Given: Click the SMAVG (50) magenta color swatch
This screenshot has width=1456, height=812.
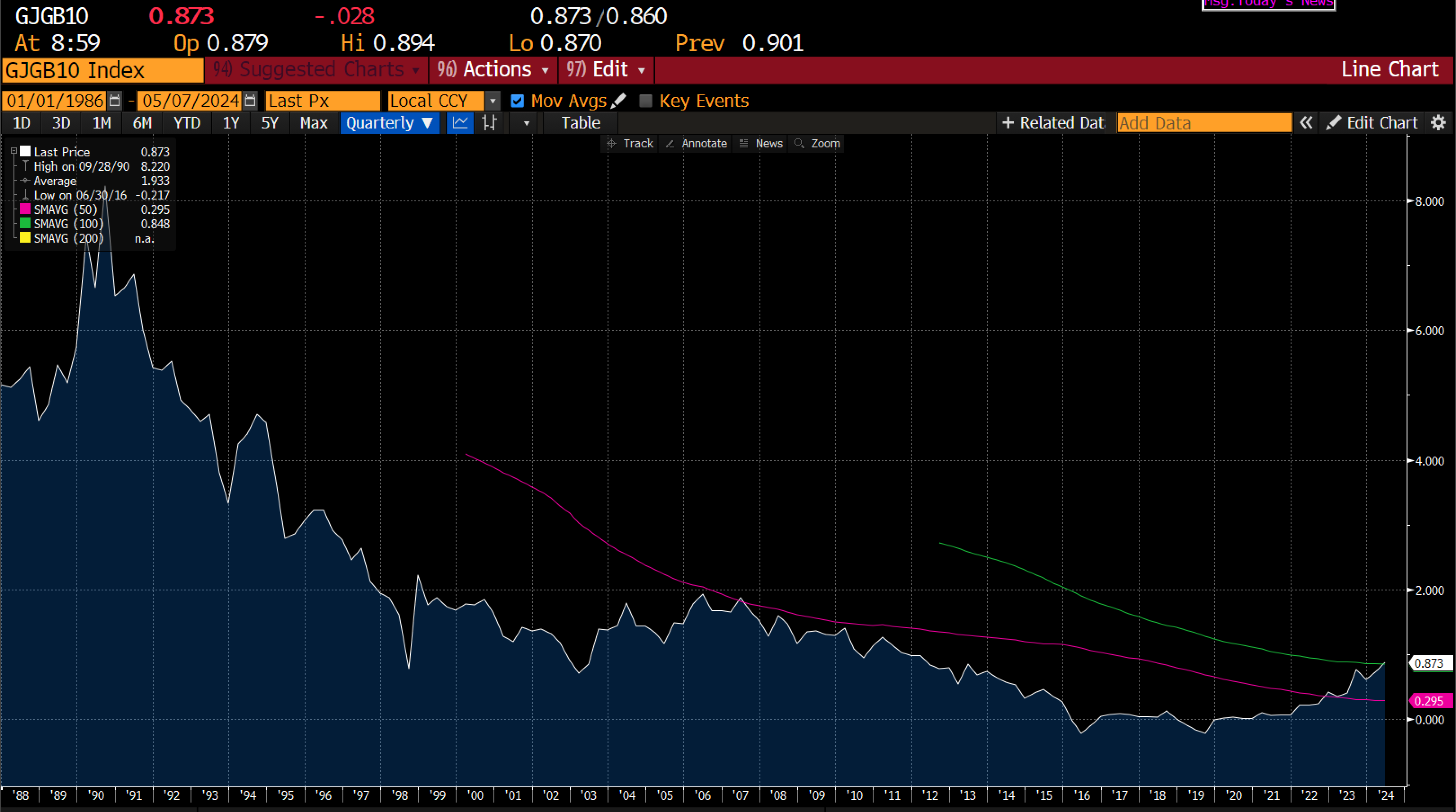Looking at the screenshot, I should [x=25, y=209].
